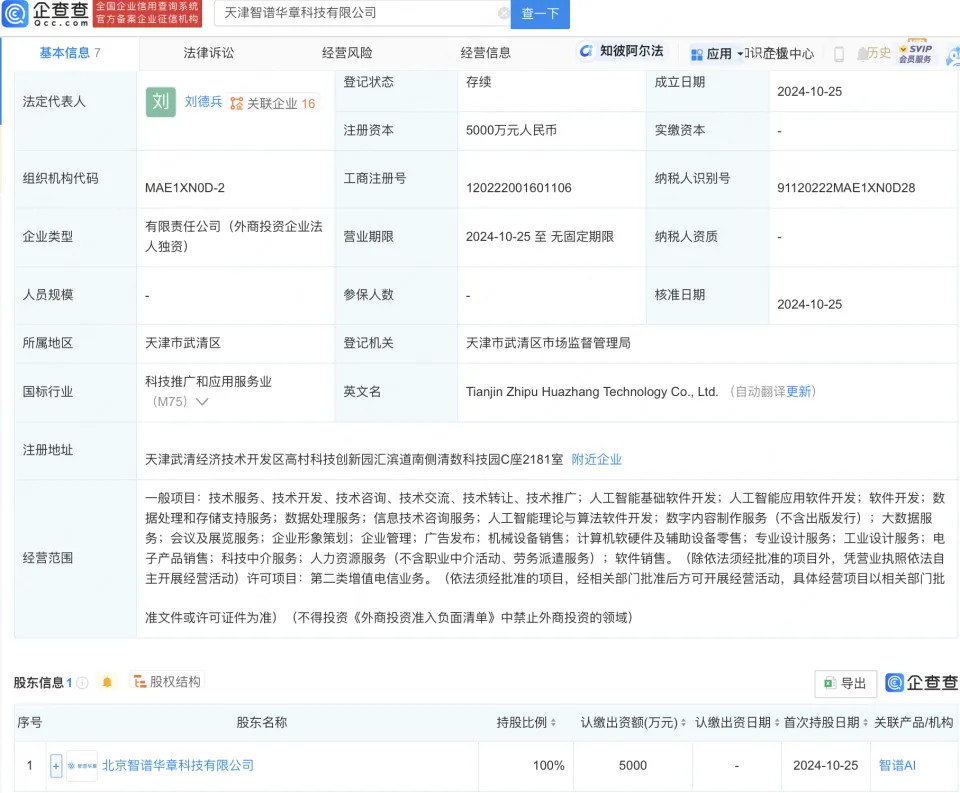Click the shareholder alert bell icon
Image resolution: width=960 pixels, height=793 pixels.
(107, 682)
